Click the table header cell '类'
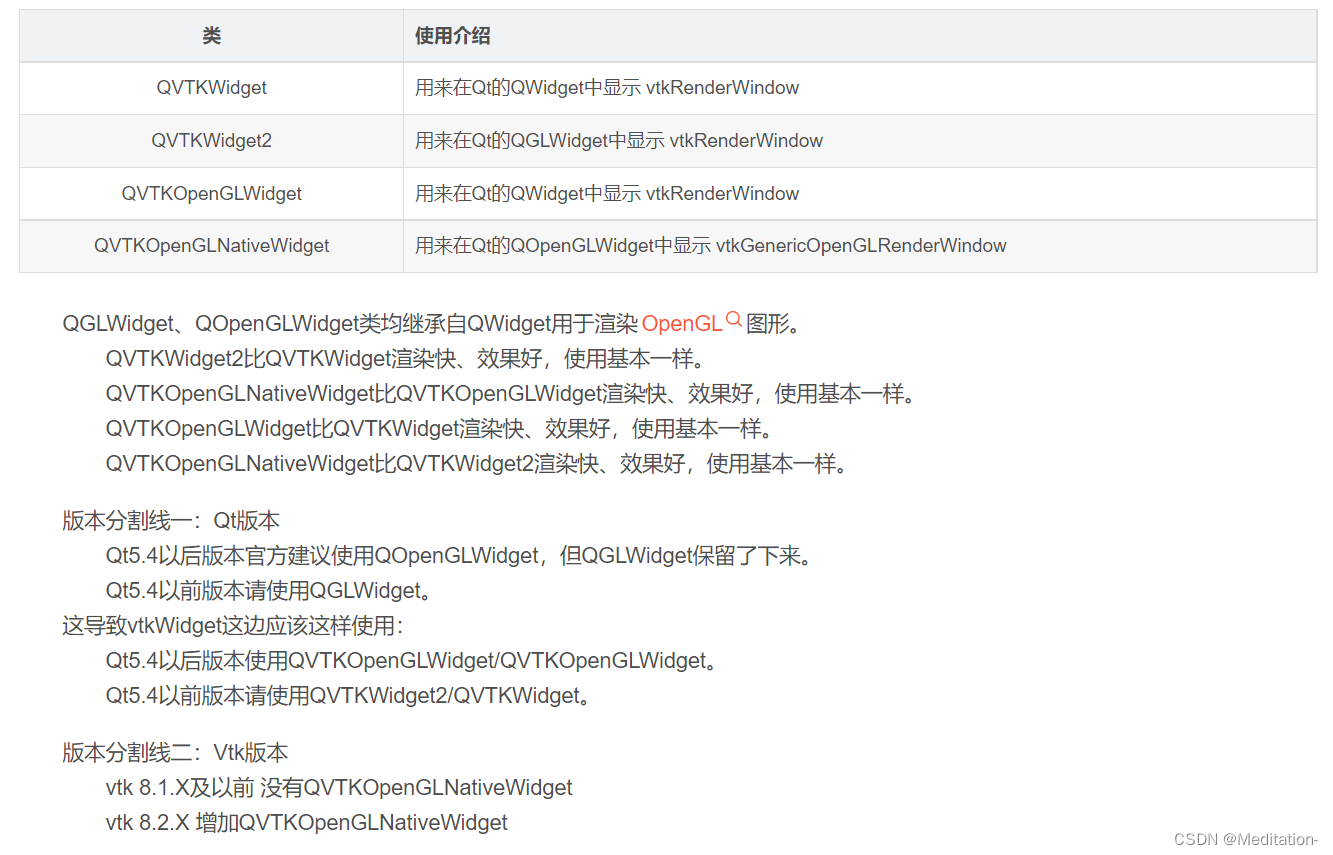This screenshot has height=855, width=1333. (x=211, y=36)
